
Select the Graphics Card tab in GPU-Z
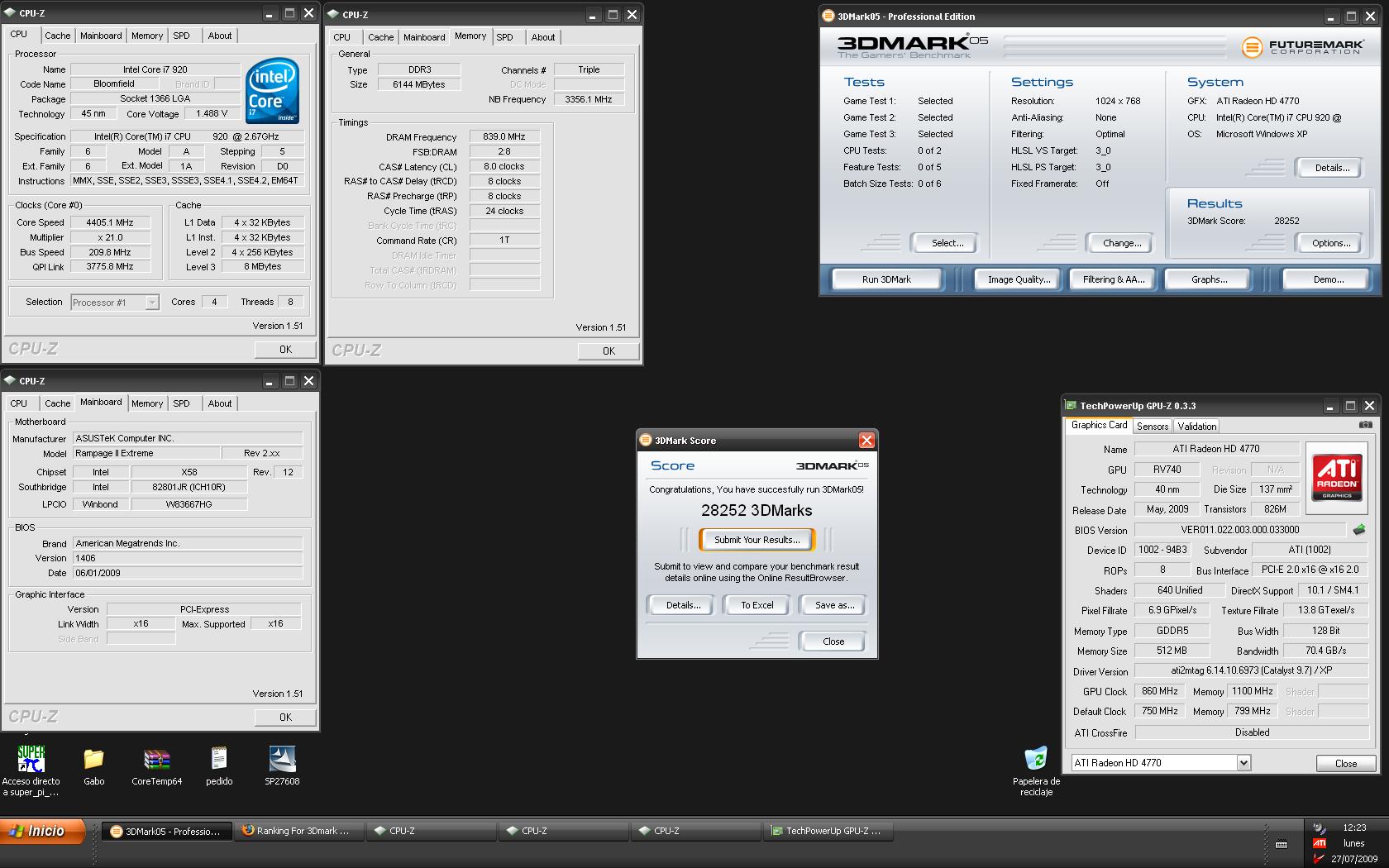click(x=1099, y=425)
